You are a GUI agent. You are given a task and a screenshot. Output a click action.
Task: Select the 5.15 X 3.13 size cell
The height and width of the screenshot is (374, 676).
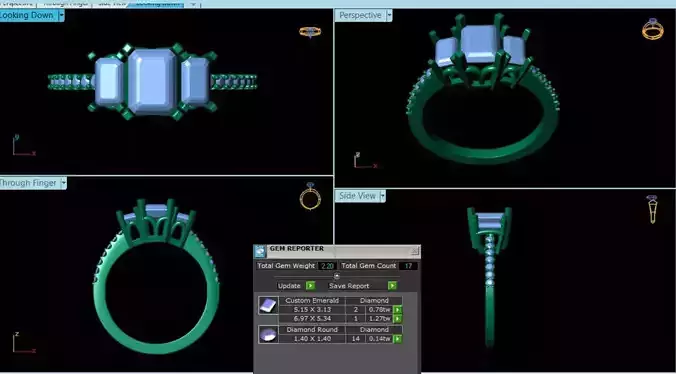[x=312, y=310]
